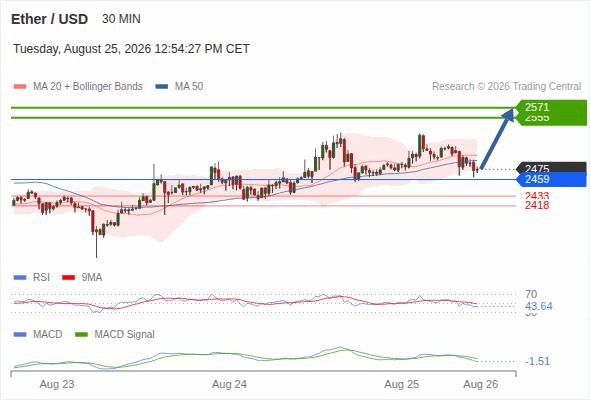
Task: Click the Aug 23 date axis label
Action: click(57, 385)
